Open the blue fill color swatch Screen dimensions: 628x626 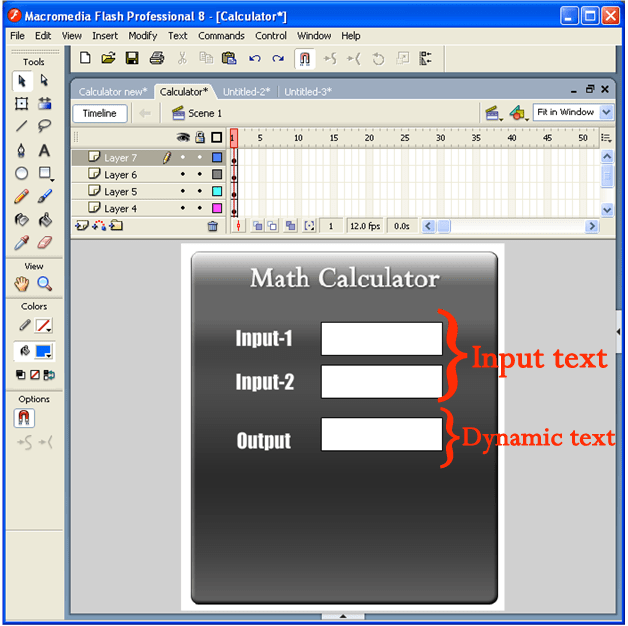(43, 351)
